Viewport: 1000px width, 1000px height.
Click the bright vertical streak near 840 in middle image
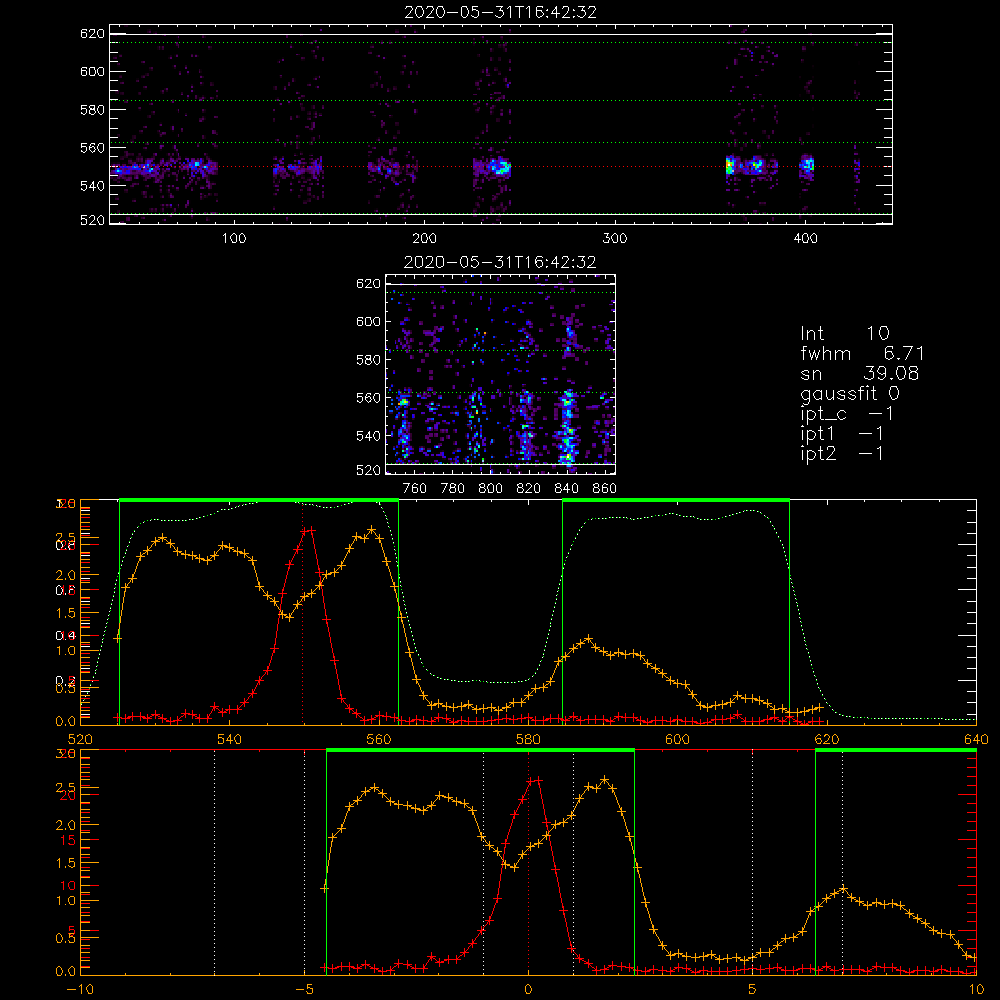[567, 427]
